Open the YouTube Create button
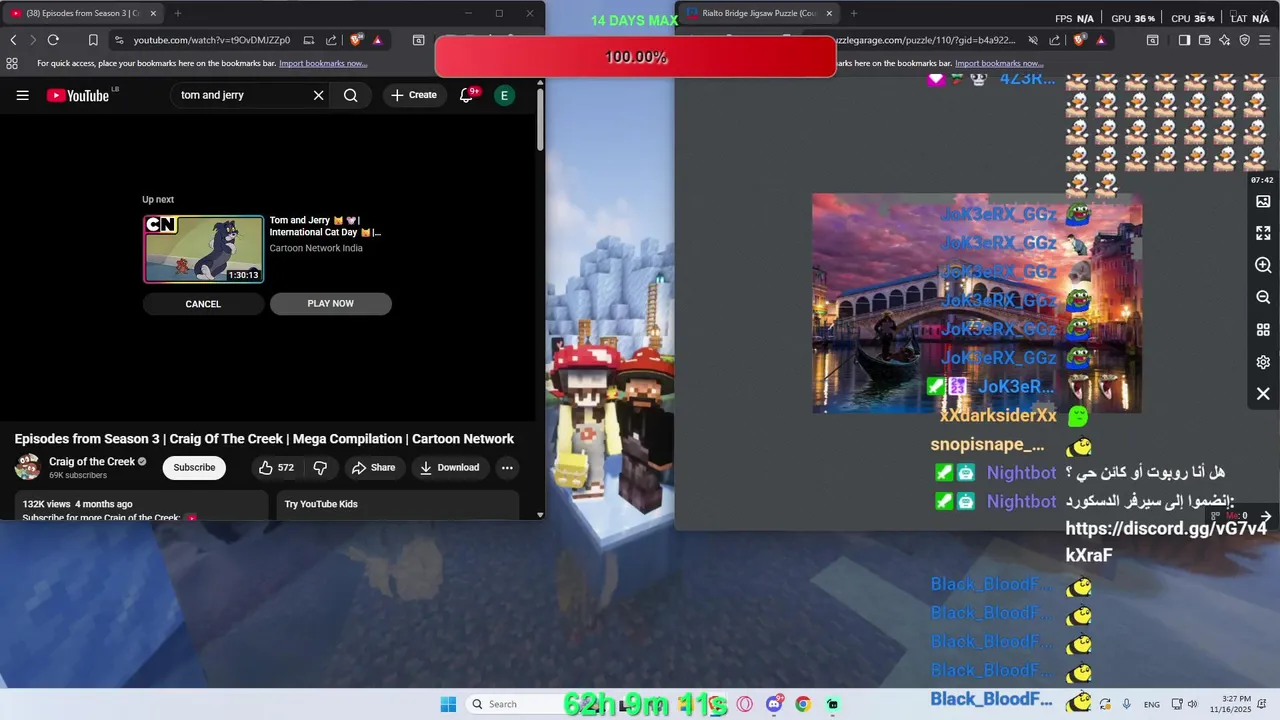 click(x=414, y=95)
